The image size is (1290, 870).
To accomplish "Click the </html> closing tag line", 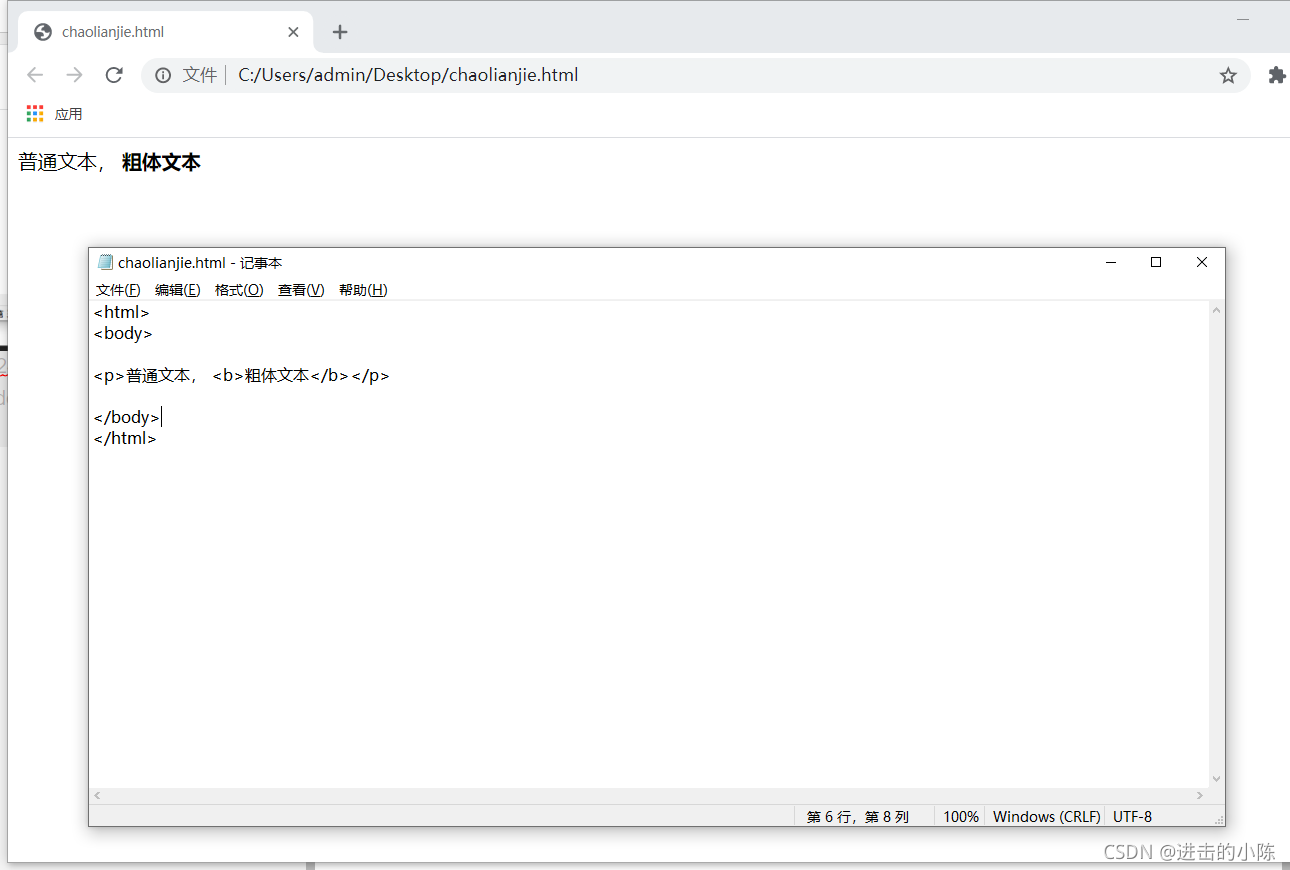I will coord(125,438).
